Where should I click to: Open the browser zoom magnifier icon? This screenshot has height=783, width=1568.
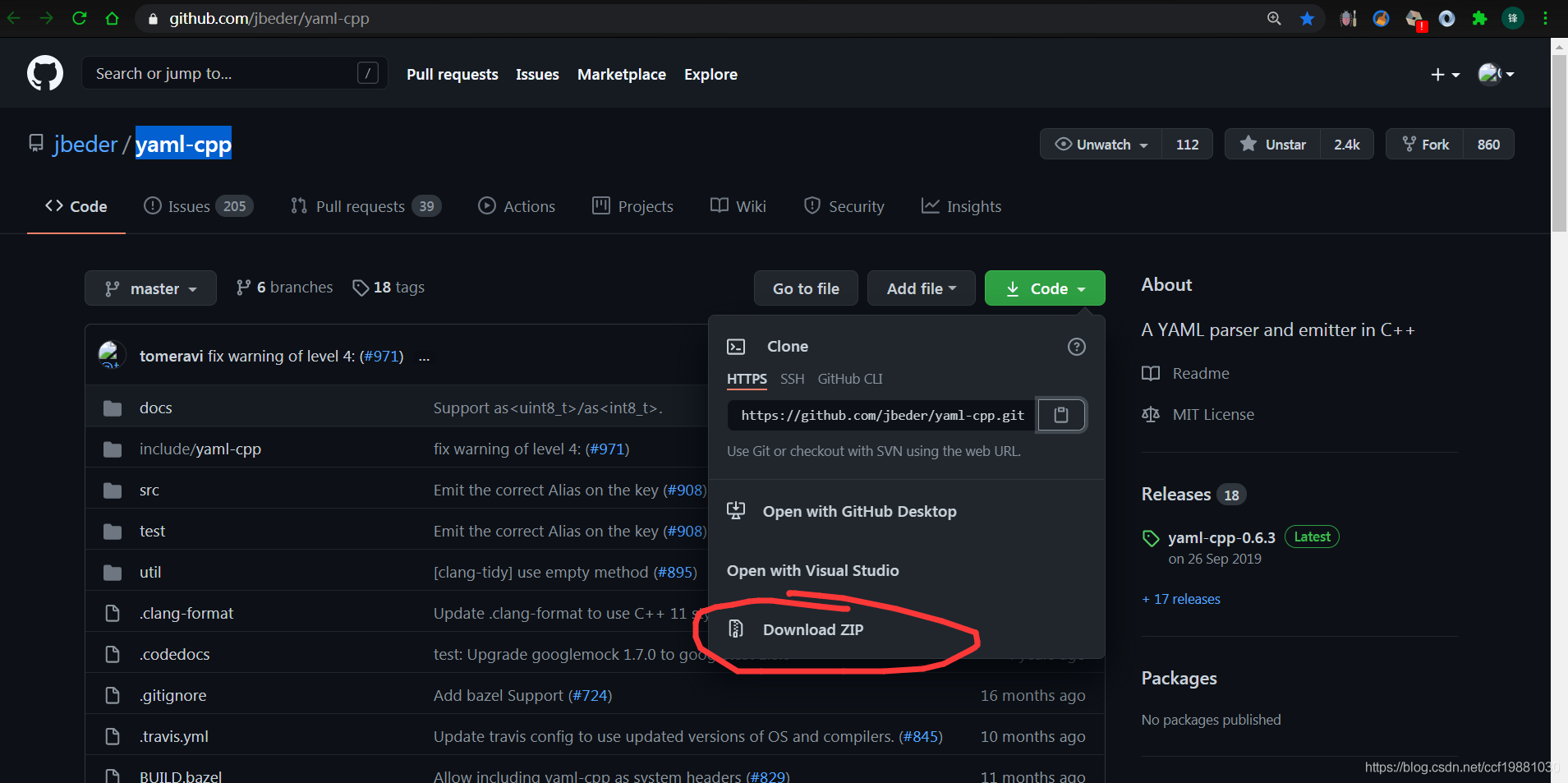point(1274,18)
